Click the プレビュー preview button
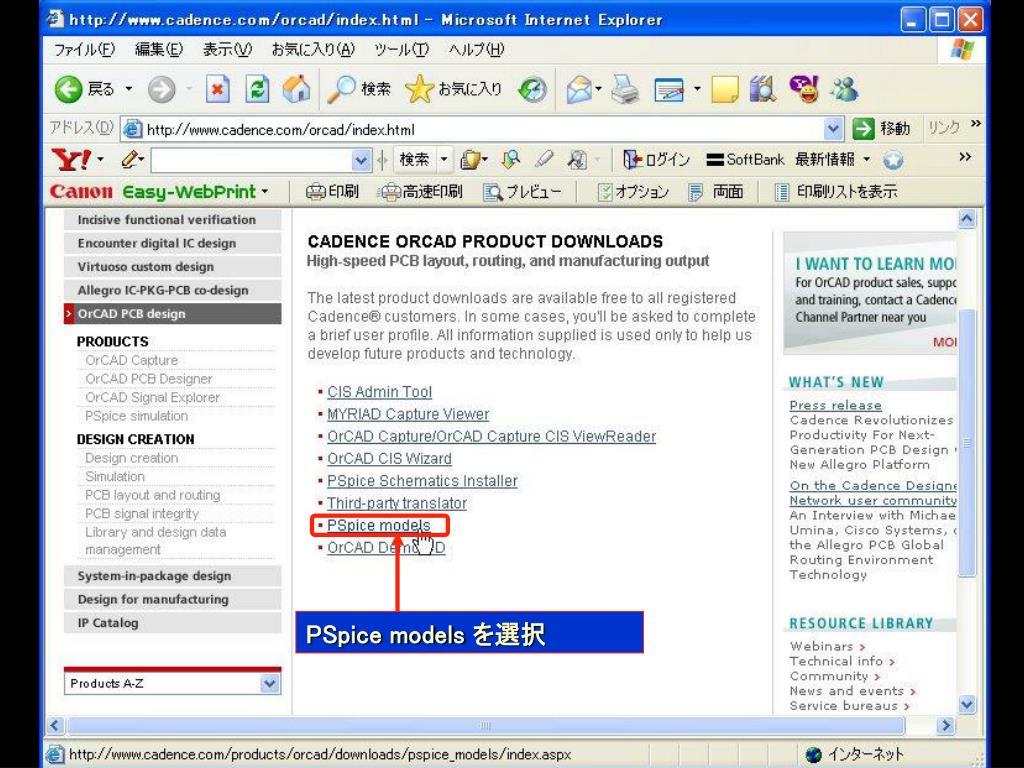The image size is (1024, 768). tap(522, 191)
